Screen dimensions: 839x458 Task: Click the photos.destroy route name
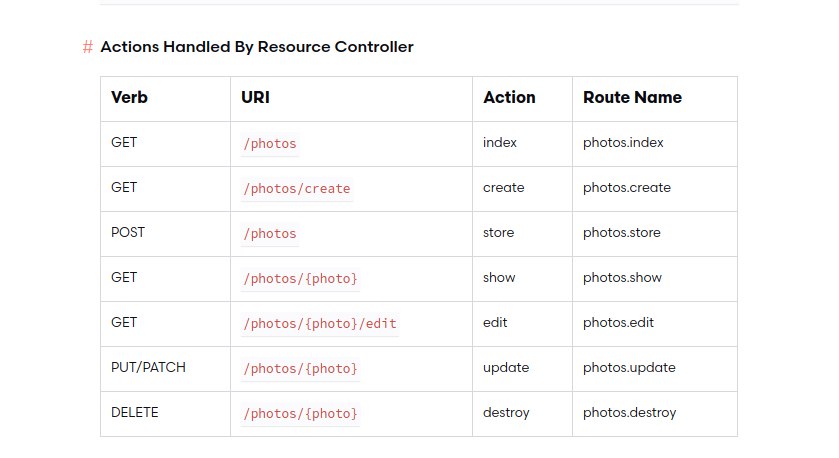coord(629,413)
